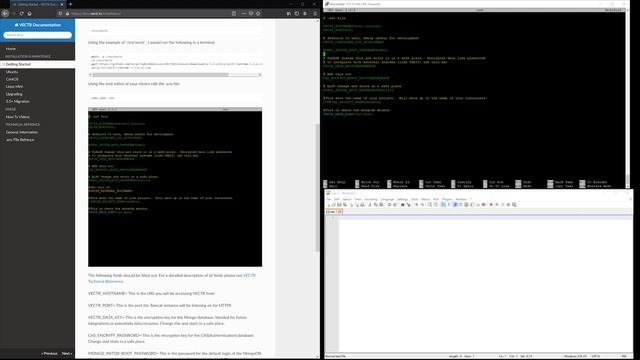Click Notepad++ Open file icon

333,204
